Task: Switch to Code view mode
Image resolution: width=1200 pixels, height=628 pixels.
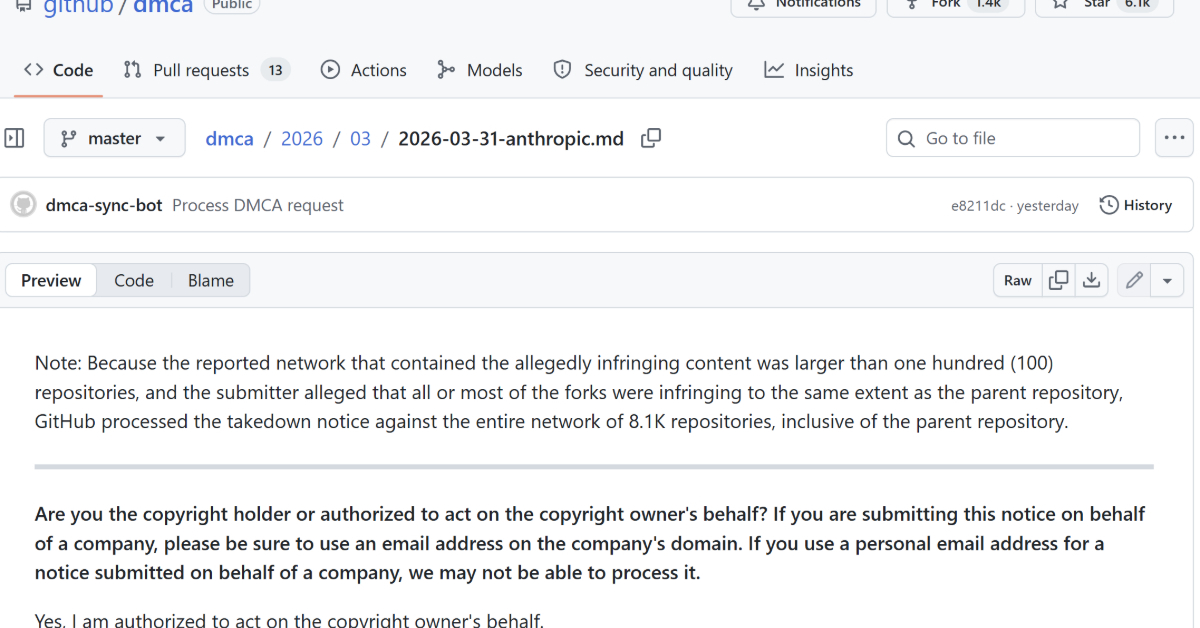Action: pyautogui.click(x=133, y=281)
